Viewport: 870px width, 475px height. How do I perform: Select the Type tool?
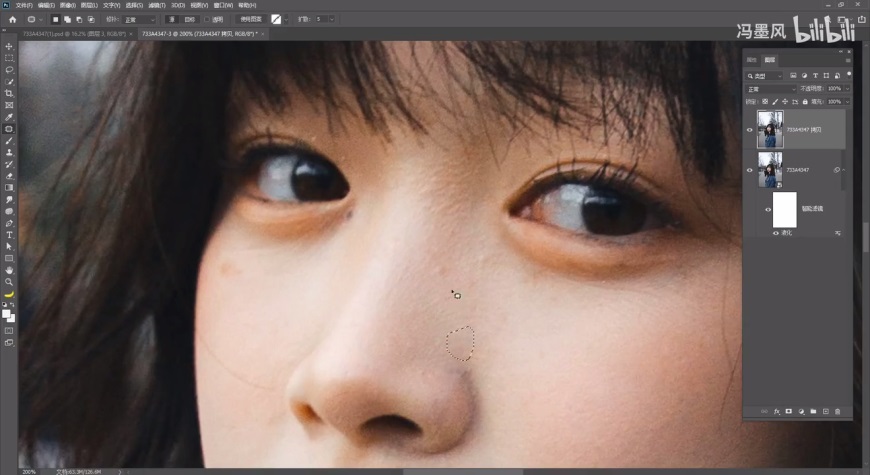(9, 235)
